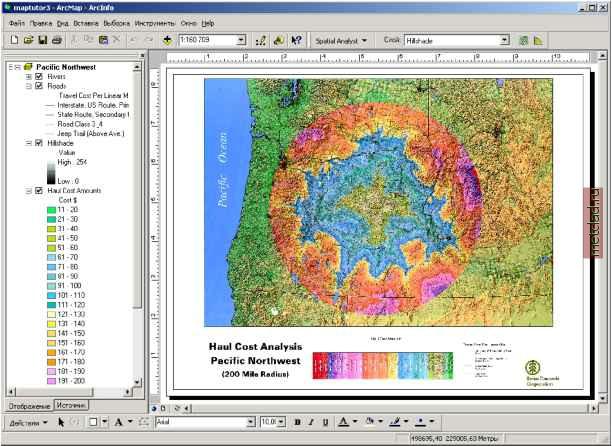Click the Save icon in toolbar
Viewport: 612px width, 446px height.
point(42,40)
